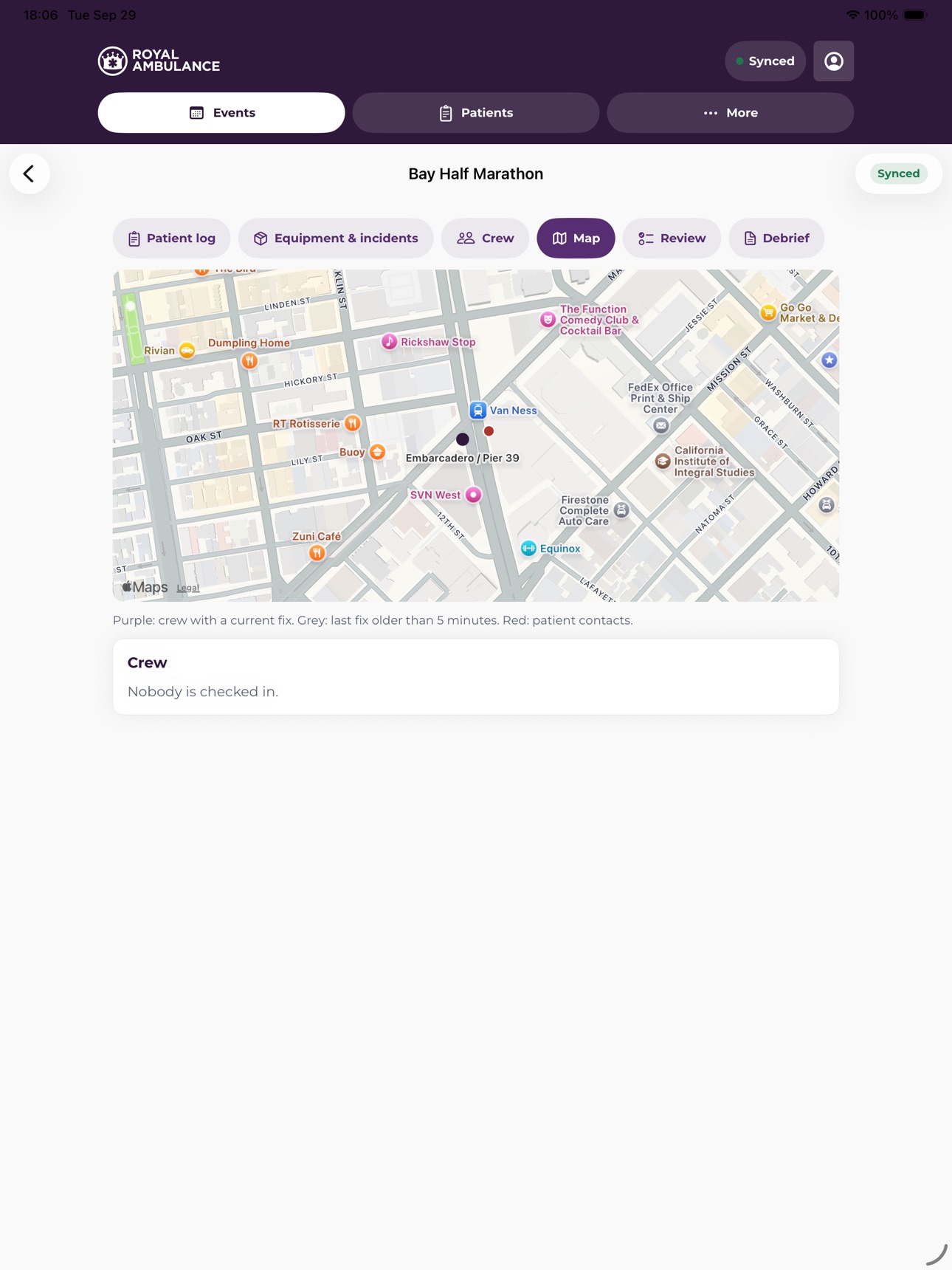
Task: Open Equipment & incidents section
Action: 336,238
